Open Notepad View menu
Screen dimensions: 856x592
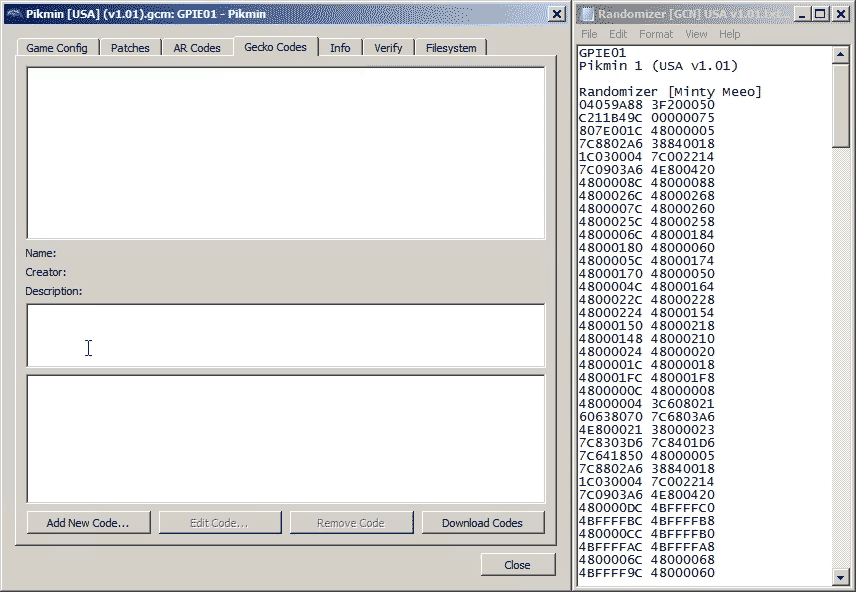[x=696, y=34]
